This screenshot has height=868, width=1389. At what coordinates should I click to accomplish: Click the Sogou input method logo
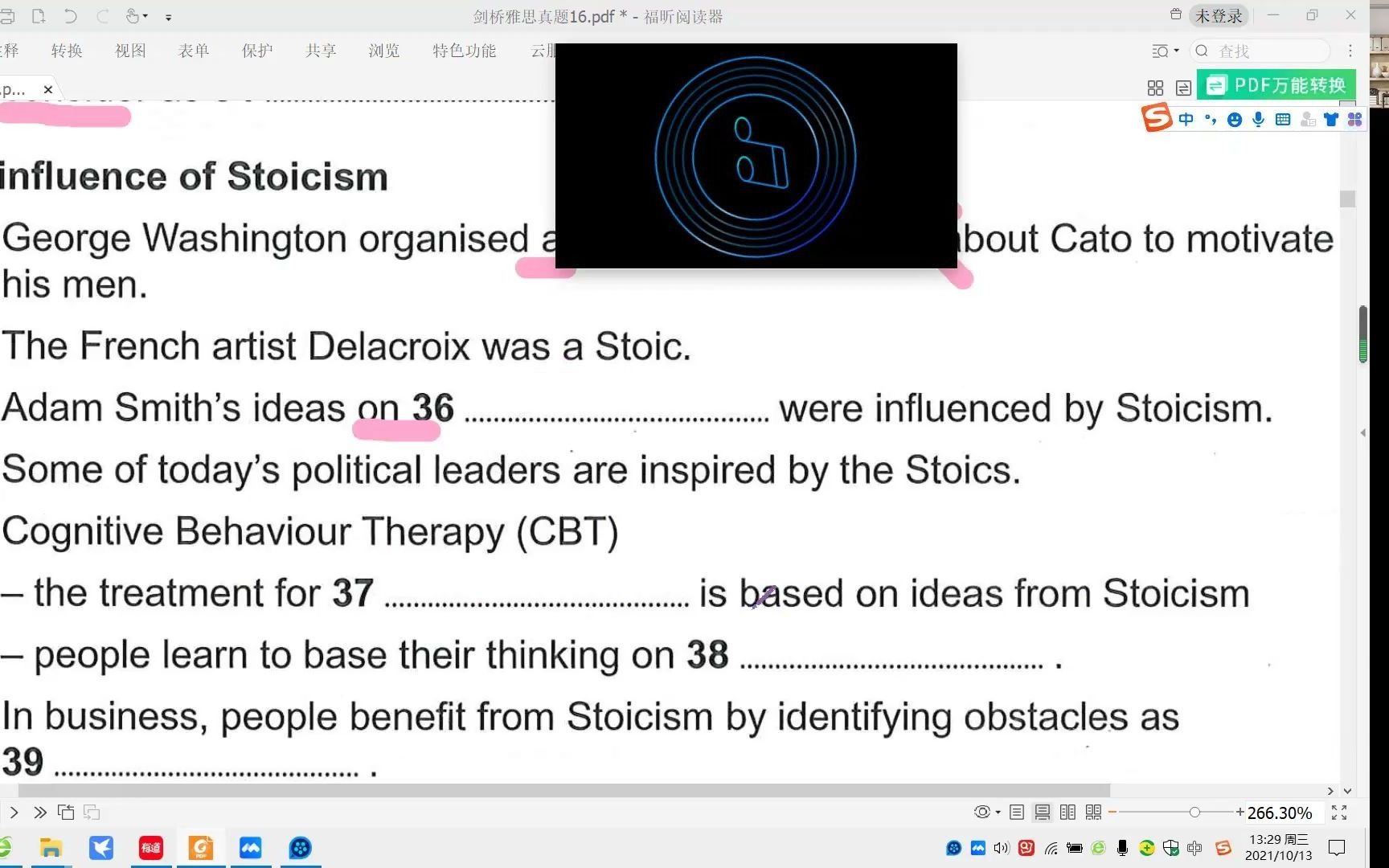pyautogui.click(x=1157, y=118)
